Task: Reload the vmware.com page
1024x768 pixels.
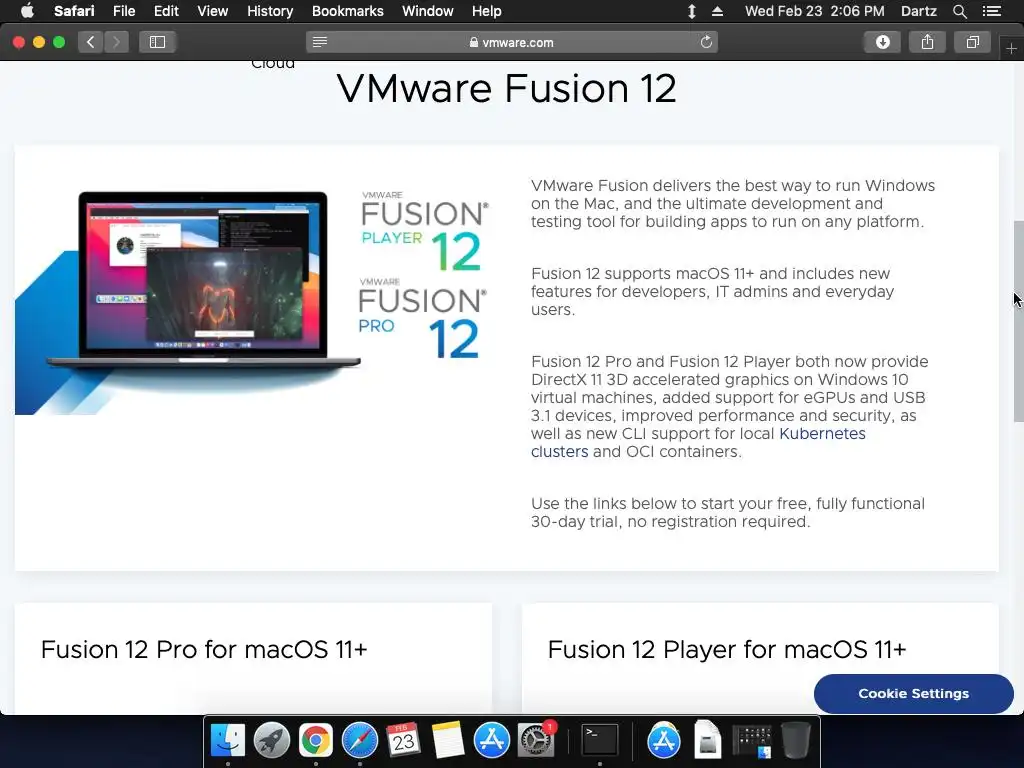Action: click(706, 42)
